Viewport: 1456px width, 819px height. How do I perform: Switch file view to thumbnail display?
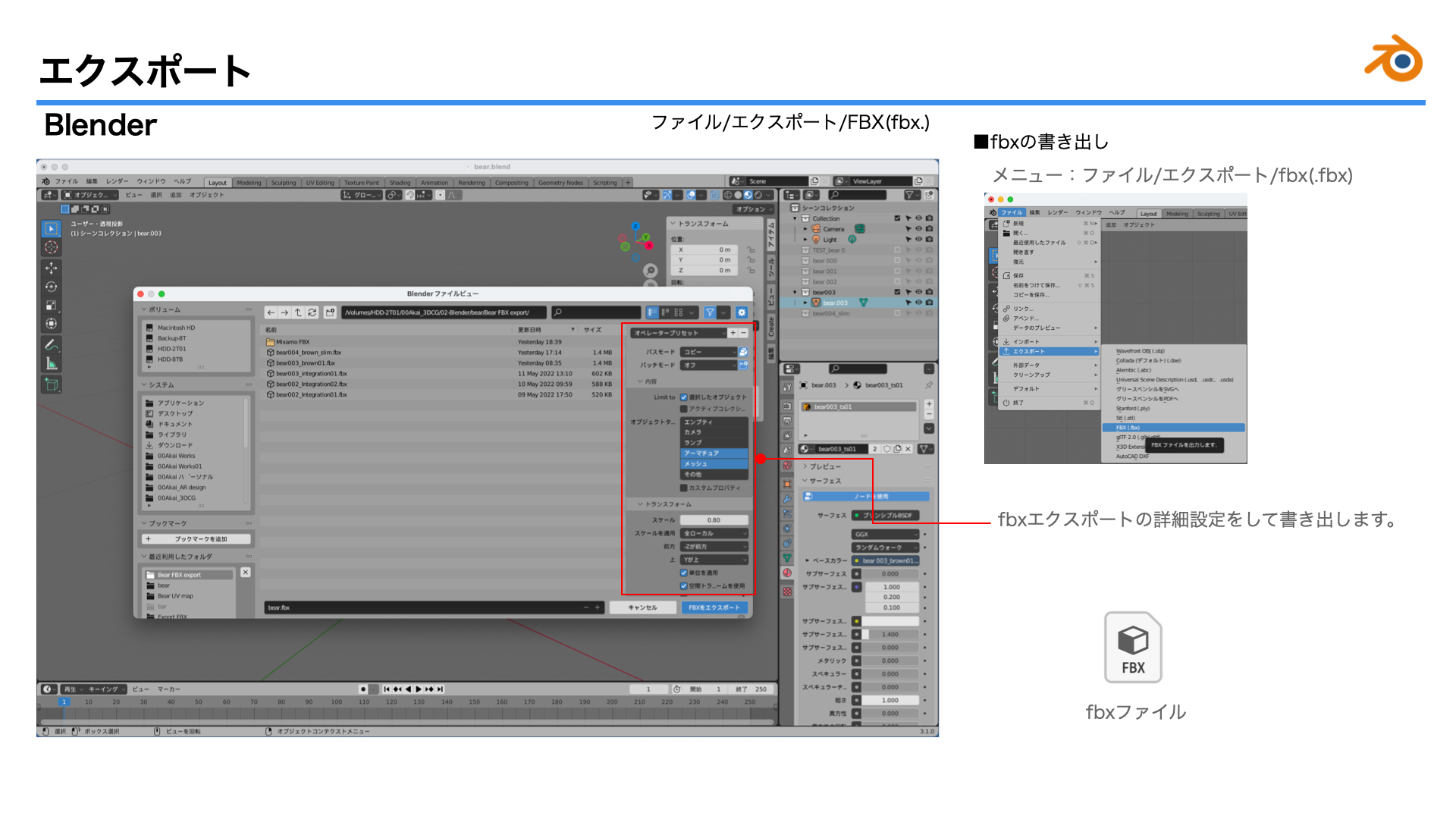click(679, 312)
